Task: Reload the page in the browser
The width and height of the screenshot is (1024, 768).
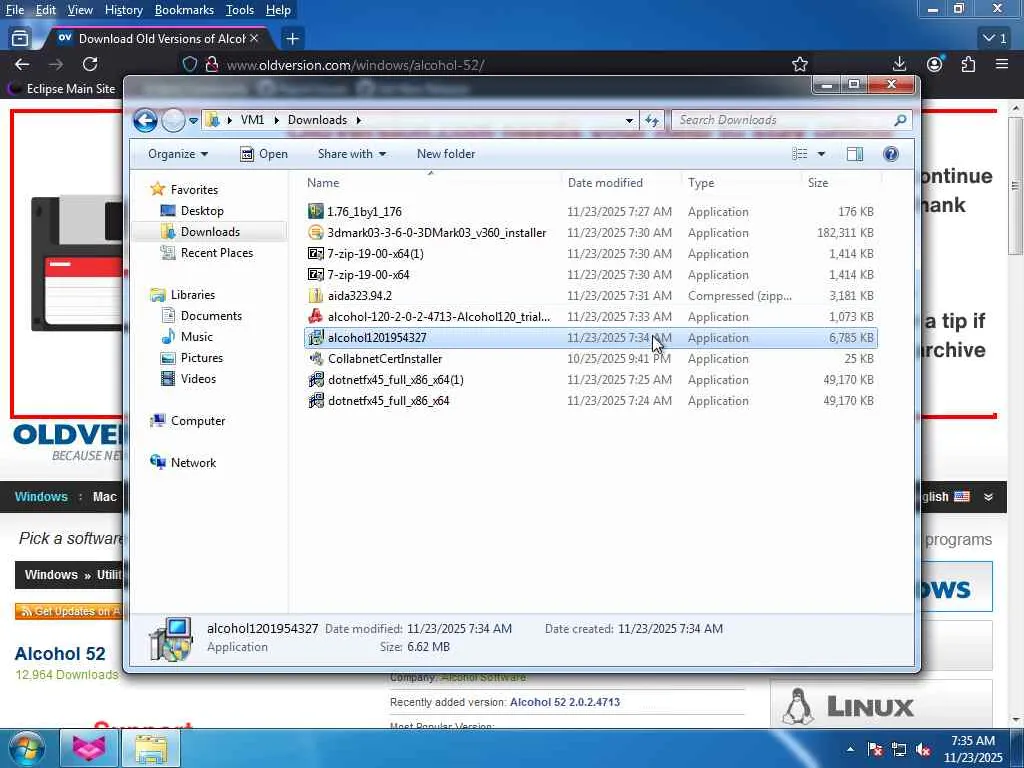Action: point(90,64)
